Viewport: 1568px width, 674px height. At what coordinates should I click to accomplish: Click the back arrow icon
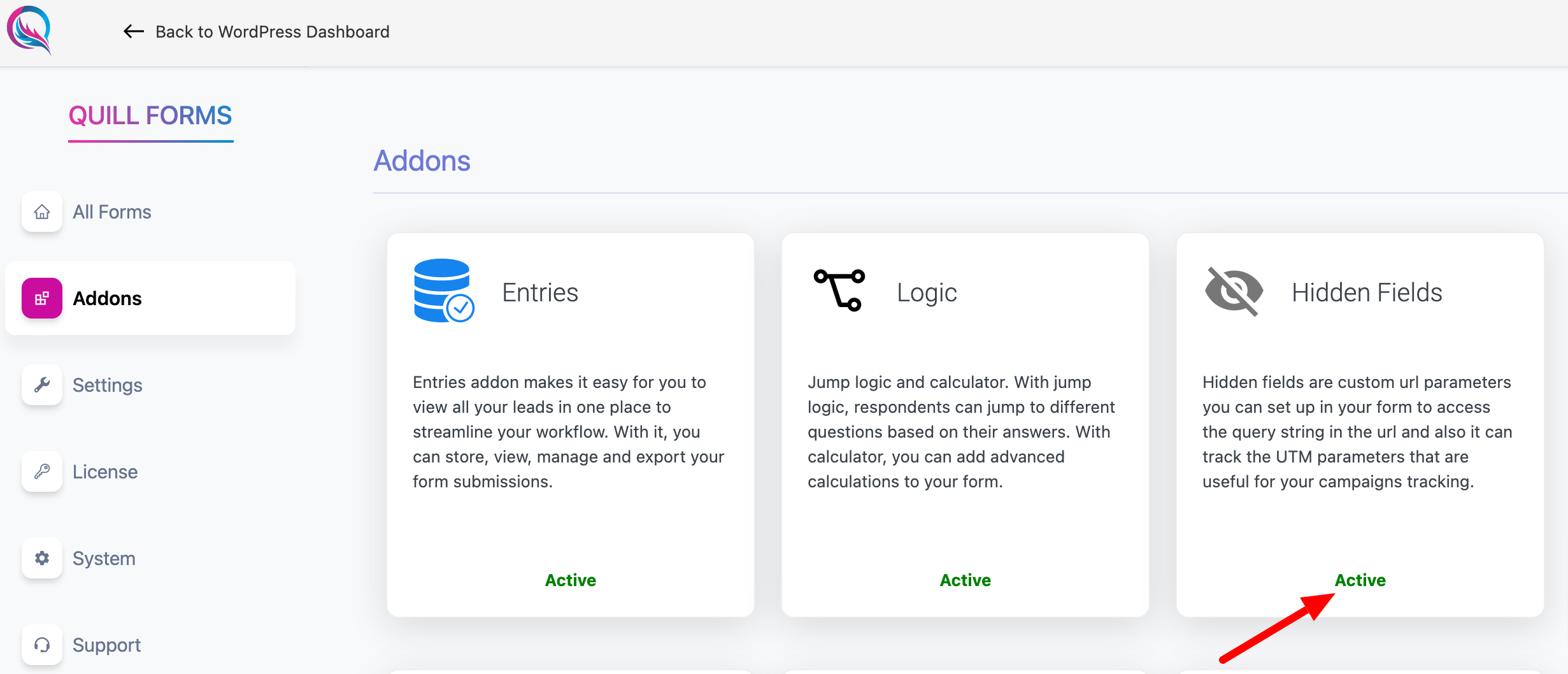[x=134, y=31]
